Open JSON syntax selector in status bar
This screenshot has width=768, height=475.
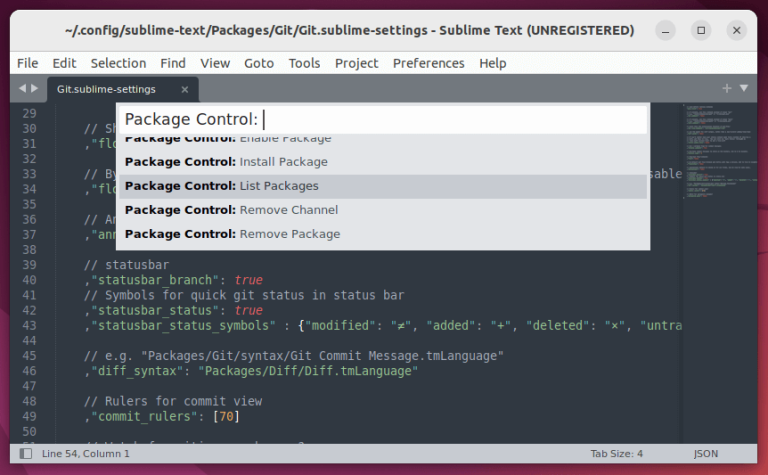point(706,453)
